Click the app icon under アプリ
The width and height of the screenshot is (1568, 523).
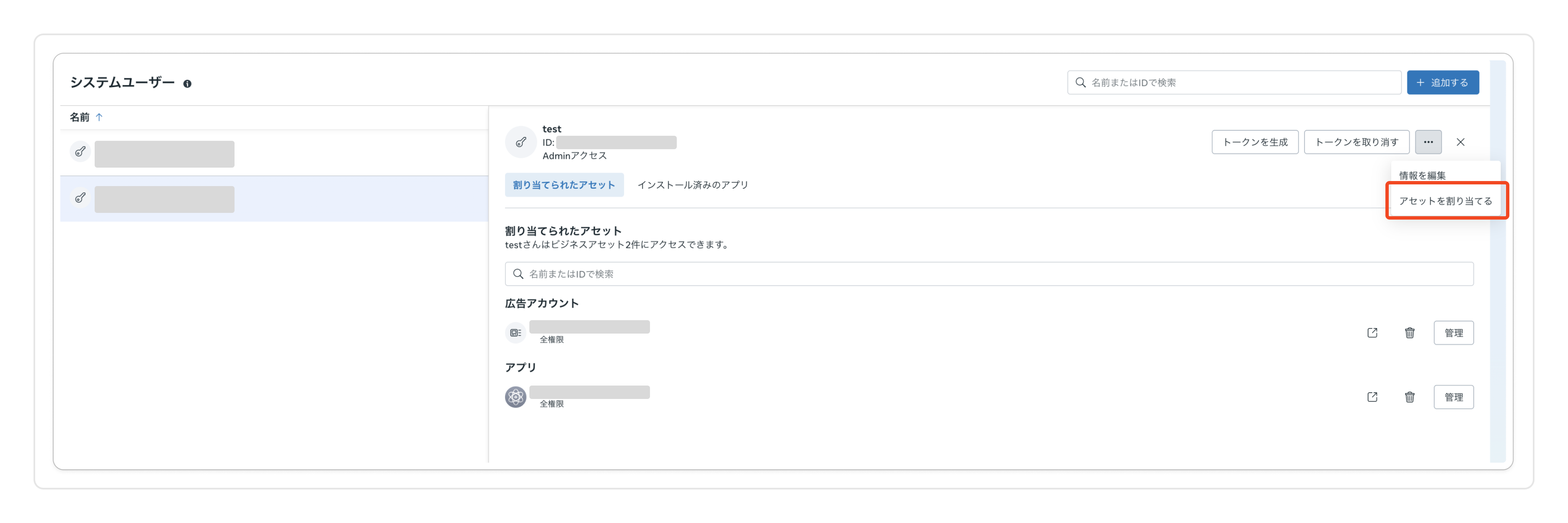click(516, 397)
